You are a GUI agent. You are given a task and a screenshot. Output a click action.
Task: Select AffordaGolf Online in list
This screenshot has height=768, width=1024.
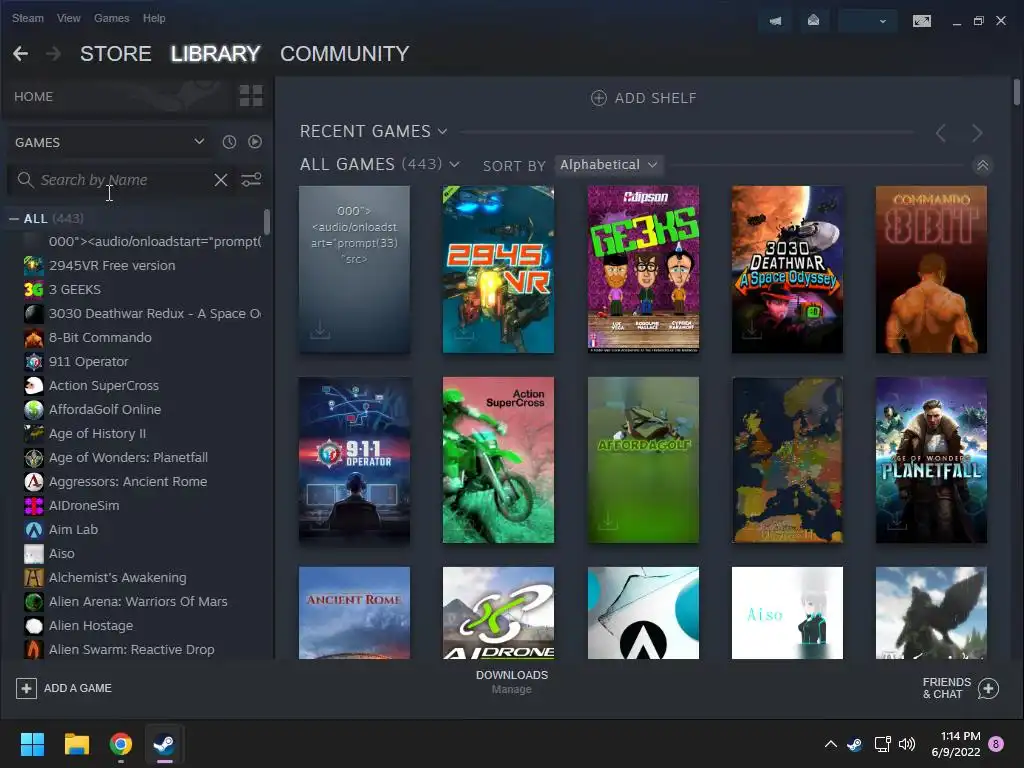[x=104, y=409]
